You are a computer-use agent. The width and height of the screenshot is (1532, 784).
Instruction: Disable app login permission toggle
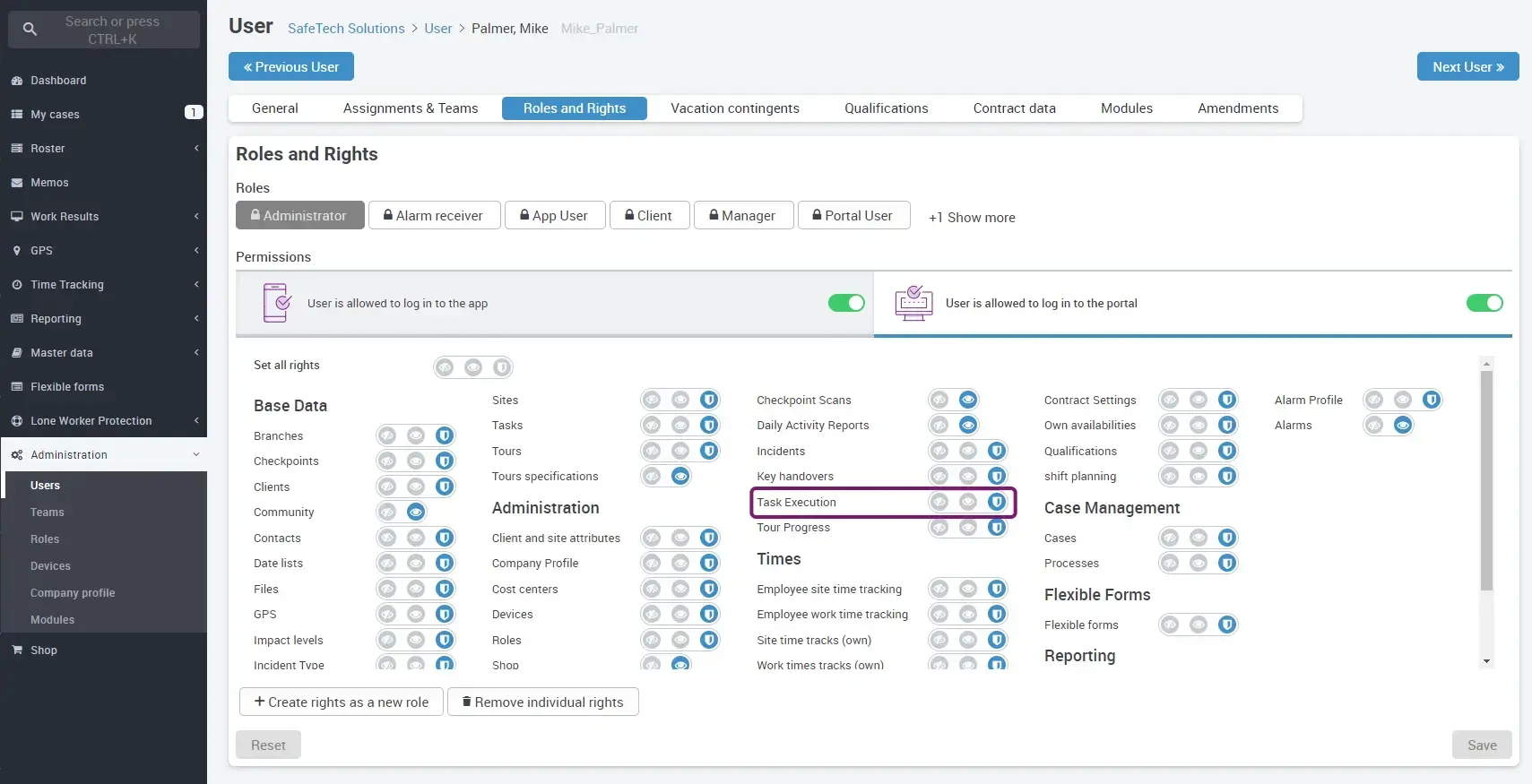[x=846, y=304]
